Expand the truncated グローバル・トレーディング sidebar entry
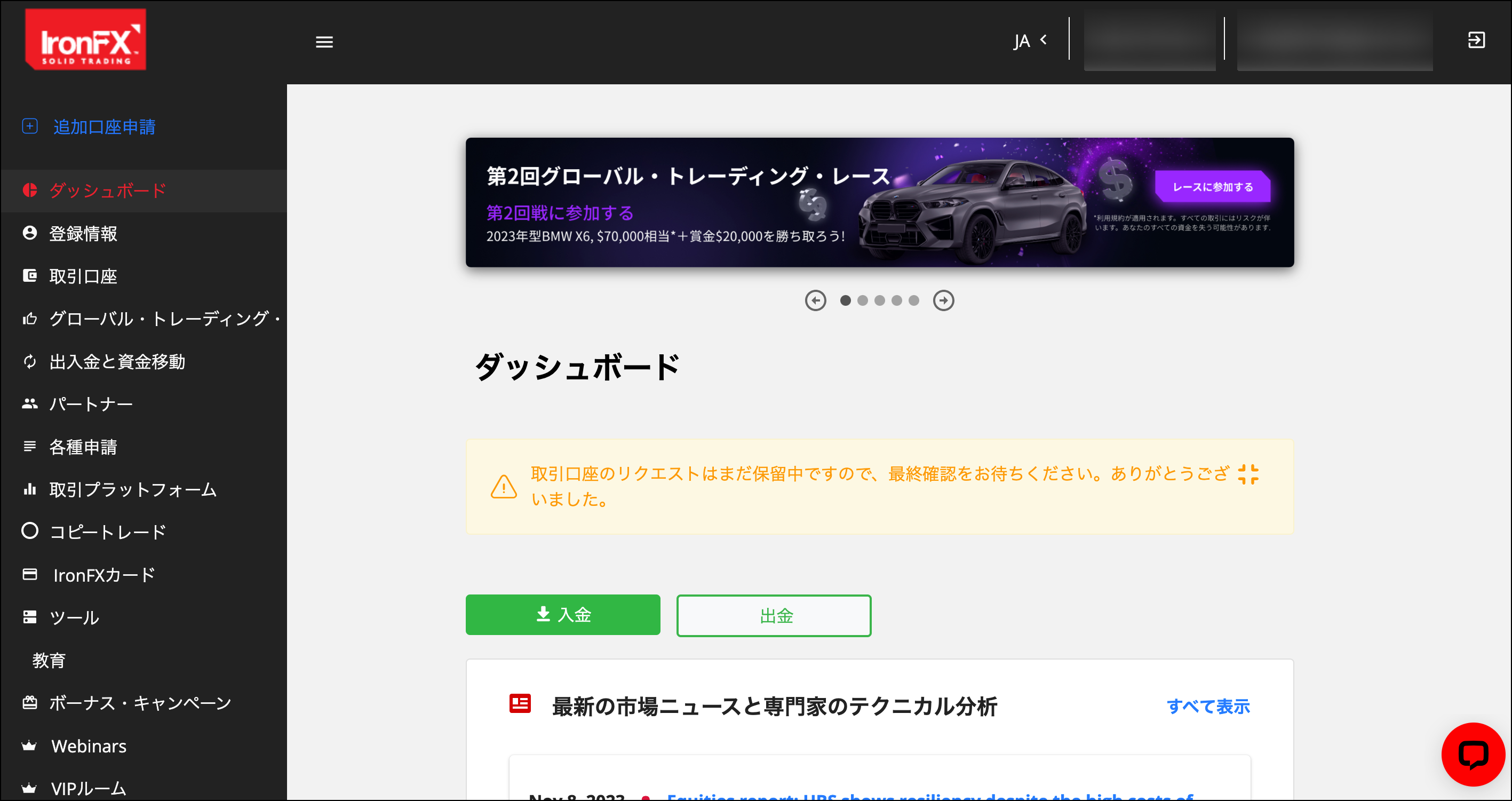Screen dimensions: 1512x801 (x=165, y=319)
